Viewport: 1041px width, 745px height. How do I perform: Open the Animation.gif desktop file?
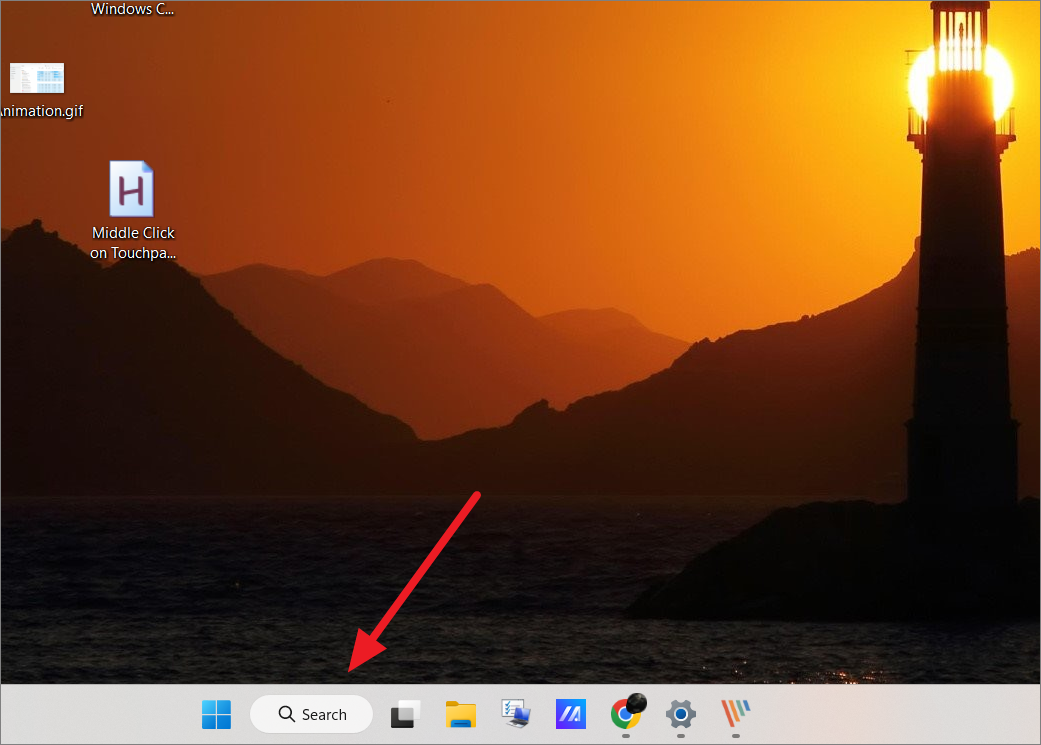point(36,78)
